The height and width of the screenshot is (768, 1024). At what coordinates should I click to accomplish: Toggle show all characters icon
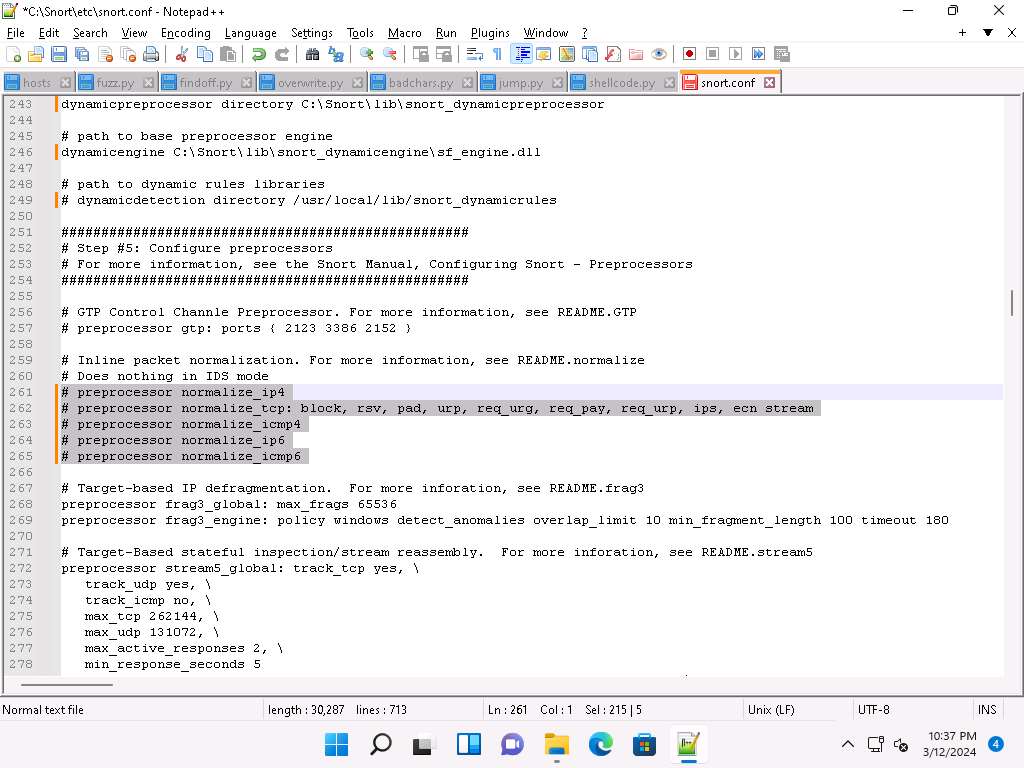pos(496,55)
